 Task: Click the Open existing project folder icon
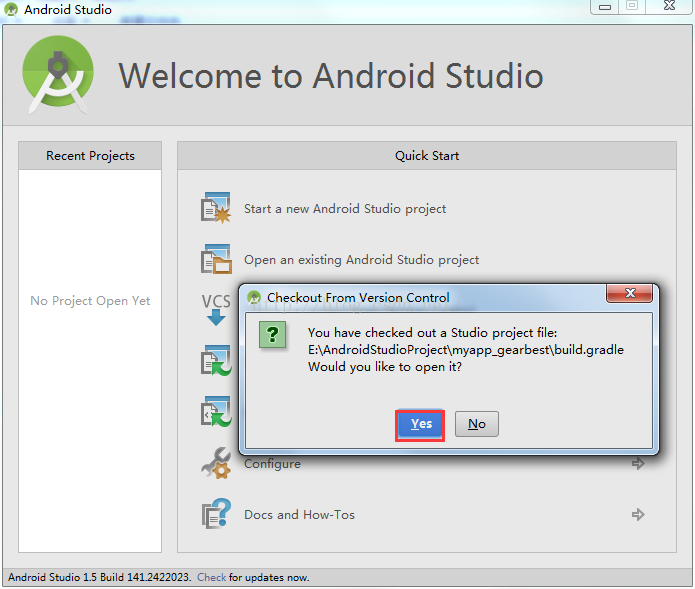pos(216,259)
